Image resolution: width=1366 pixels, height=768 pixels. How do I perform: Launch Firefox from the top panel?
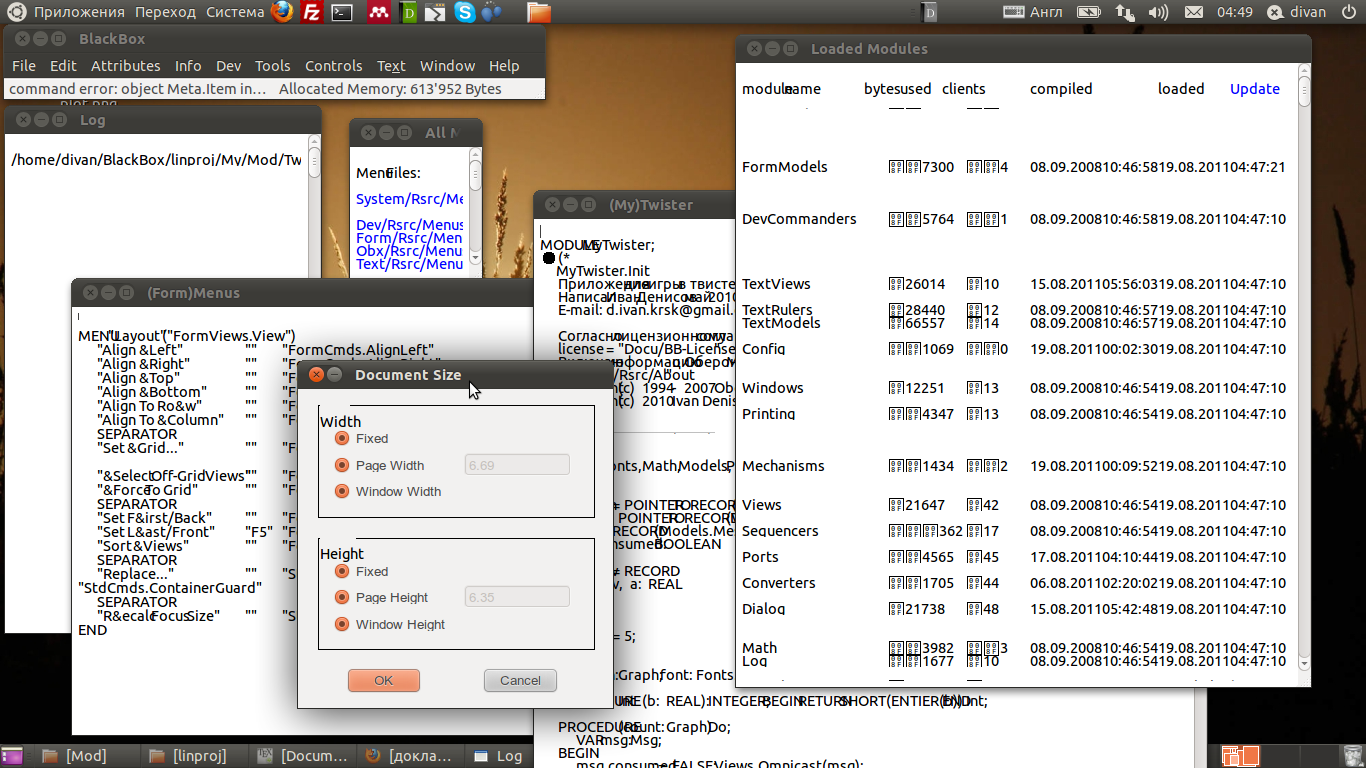[x=283, y=12]
